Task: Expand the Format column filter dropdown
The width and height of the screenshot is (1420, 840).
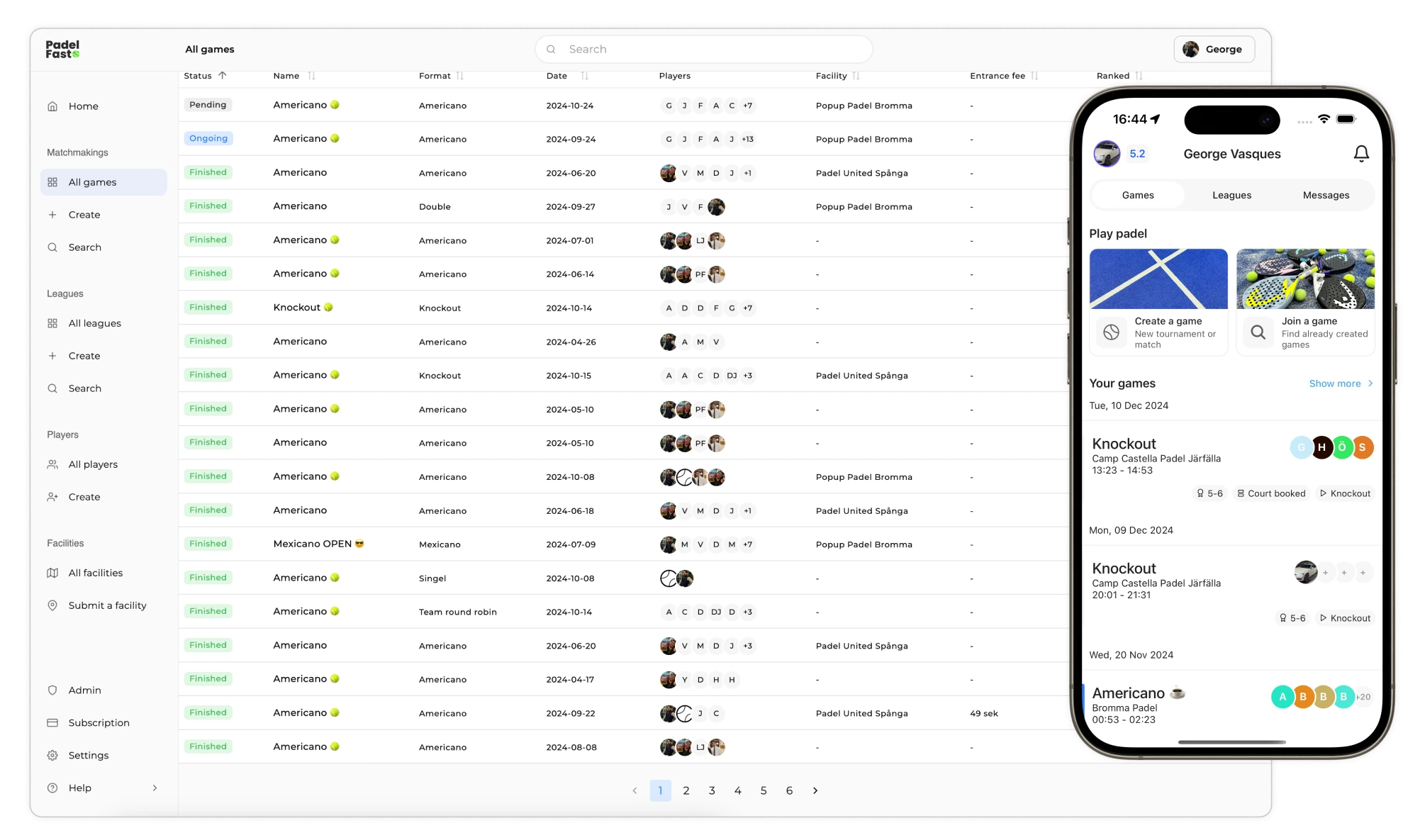Action: (x=462, y=76)
